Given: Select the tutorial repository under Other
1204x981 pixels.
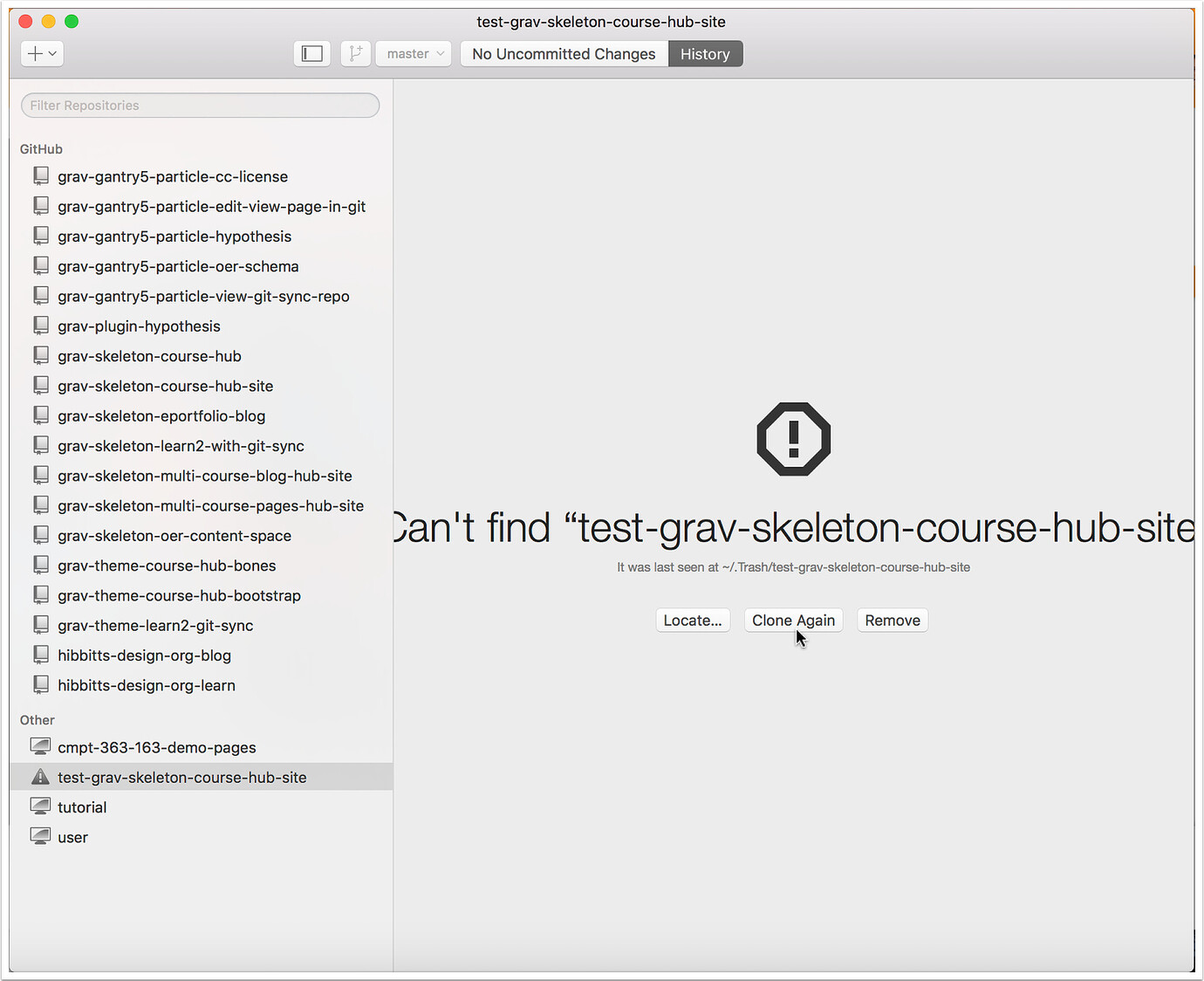Looking at the screenshot, I should click(82, 806).
